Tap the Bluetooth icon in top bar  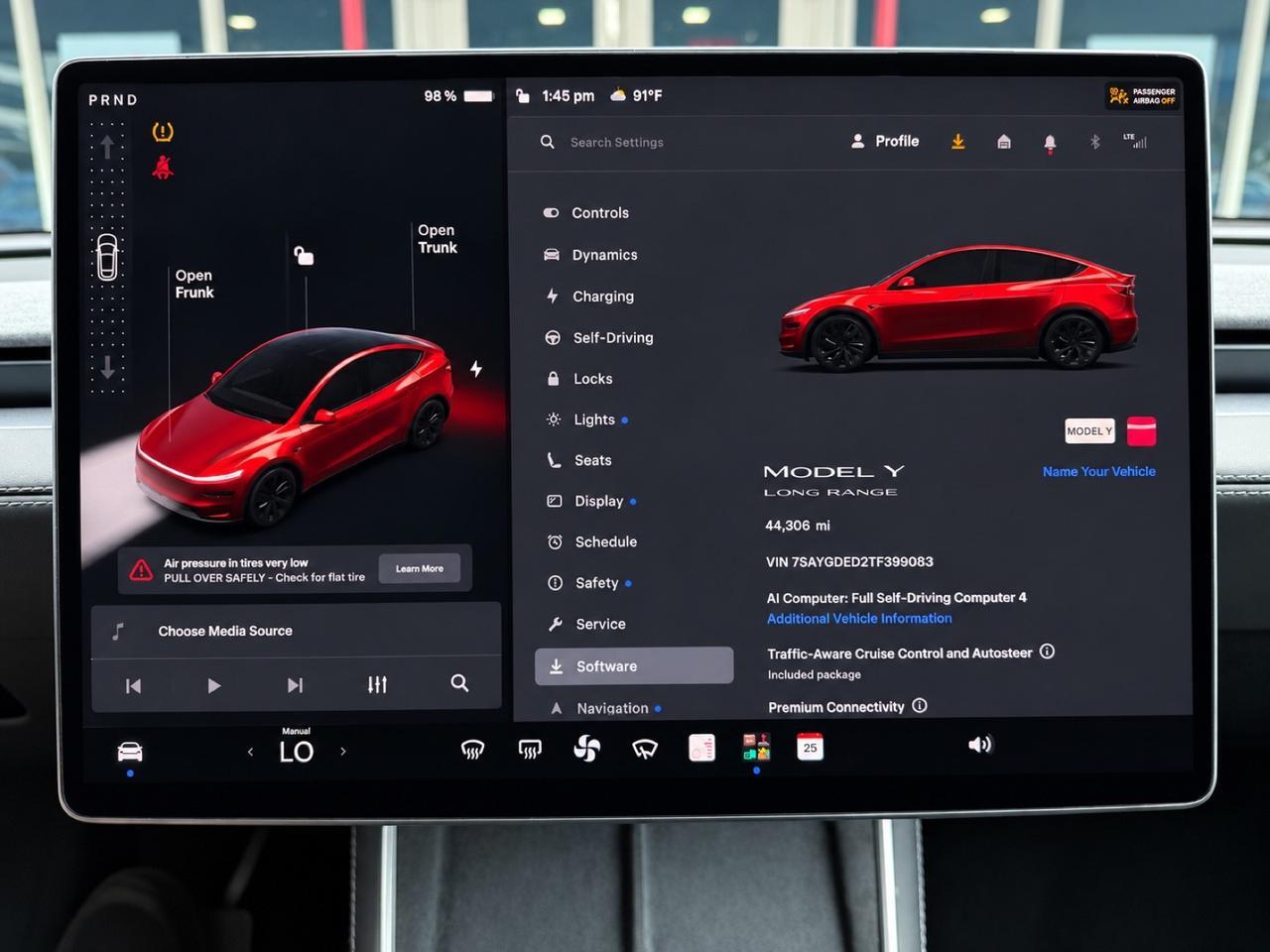coord(1095,142)
